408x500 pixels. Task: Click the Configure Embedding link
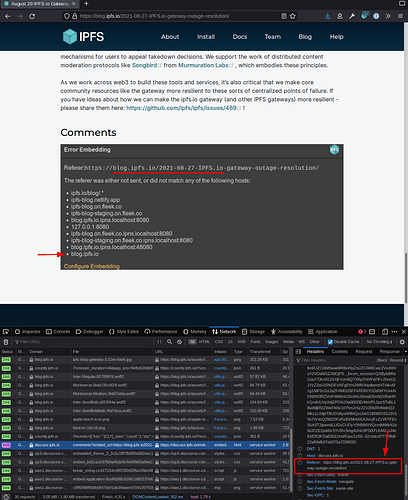click(x=92, y=266)
